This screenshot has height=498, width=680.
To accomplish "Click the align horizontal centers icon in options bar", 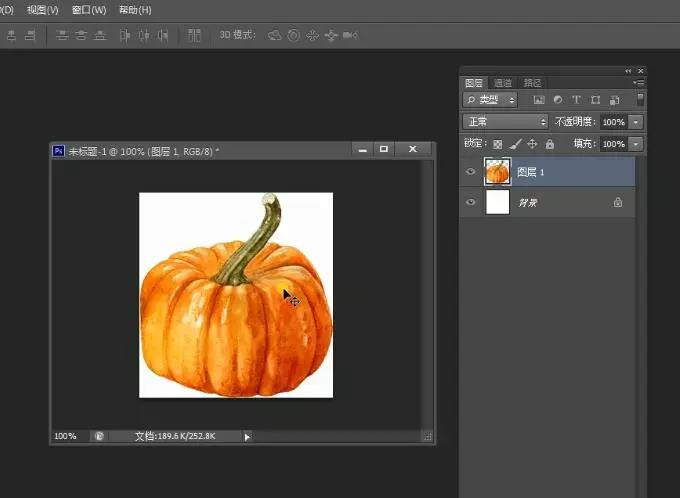I will (x=12, y=36).
